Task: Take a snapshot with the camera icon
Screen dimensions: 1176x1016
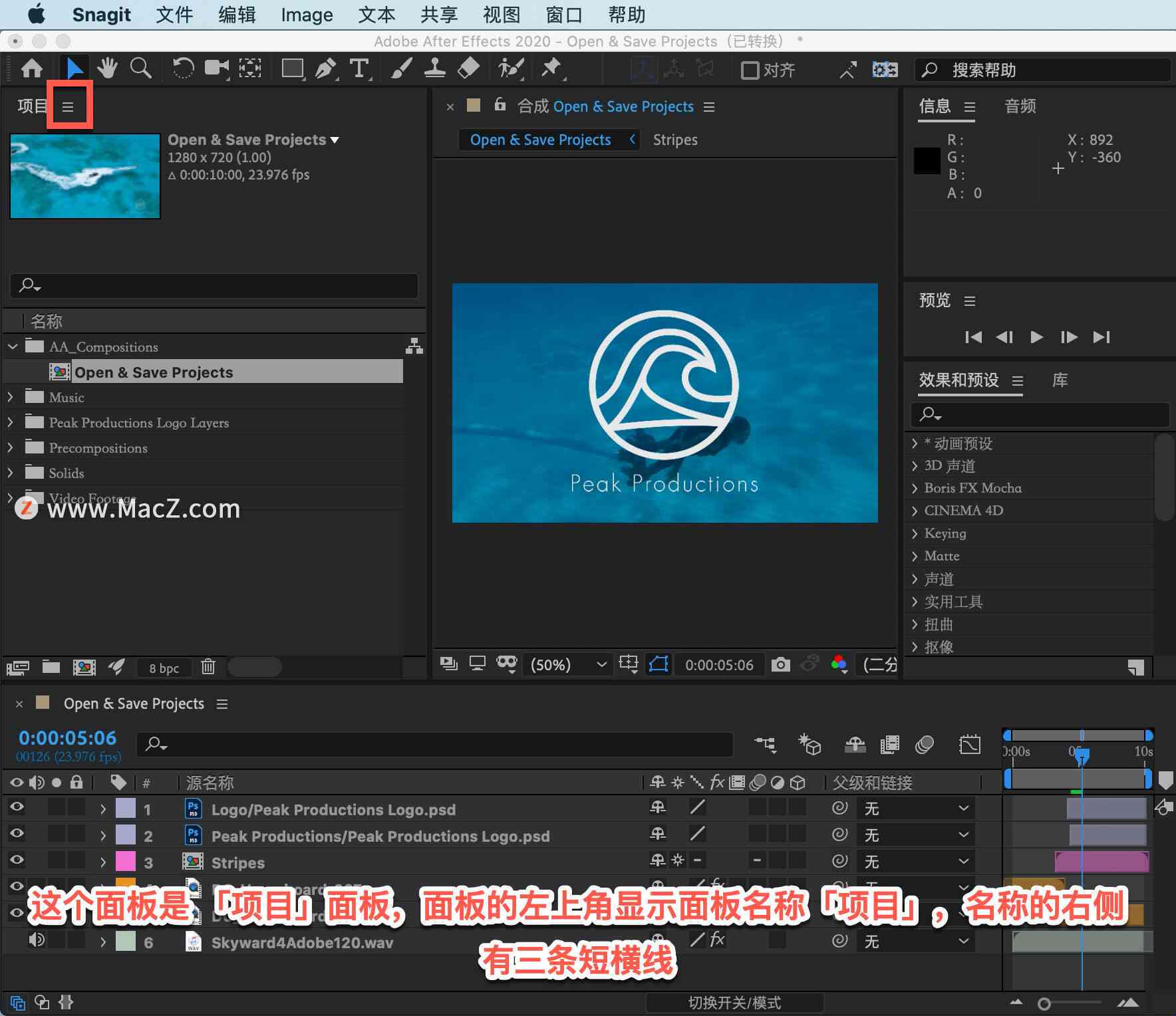Action: [781, 664]
